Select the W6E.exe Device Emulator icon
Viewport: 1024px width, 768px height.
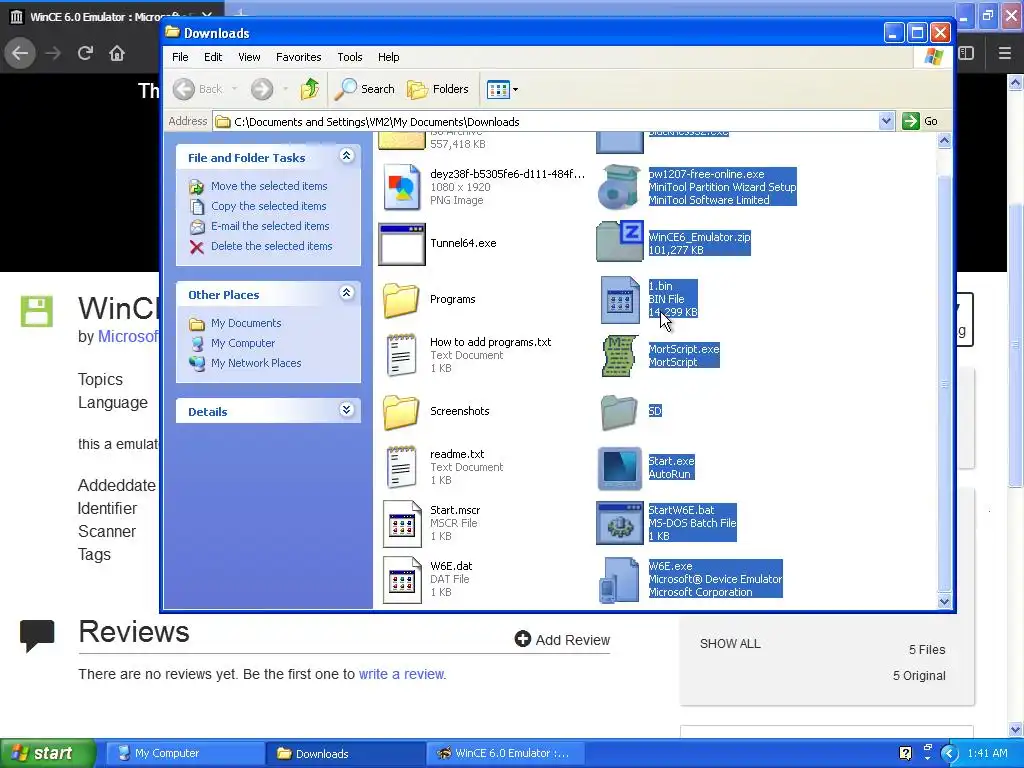619,579
